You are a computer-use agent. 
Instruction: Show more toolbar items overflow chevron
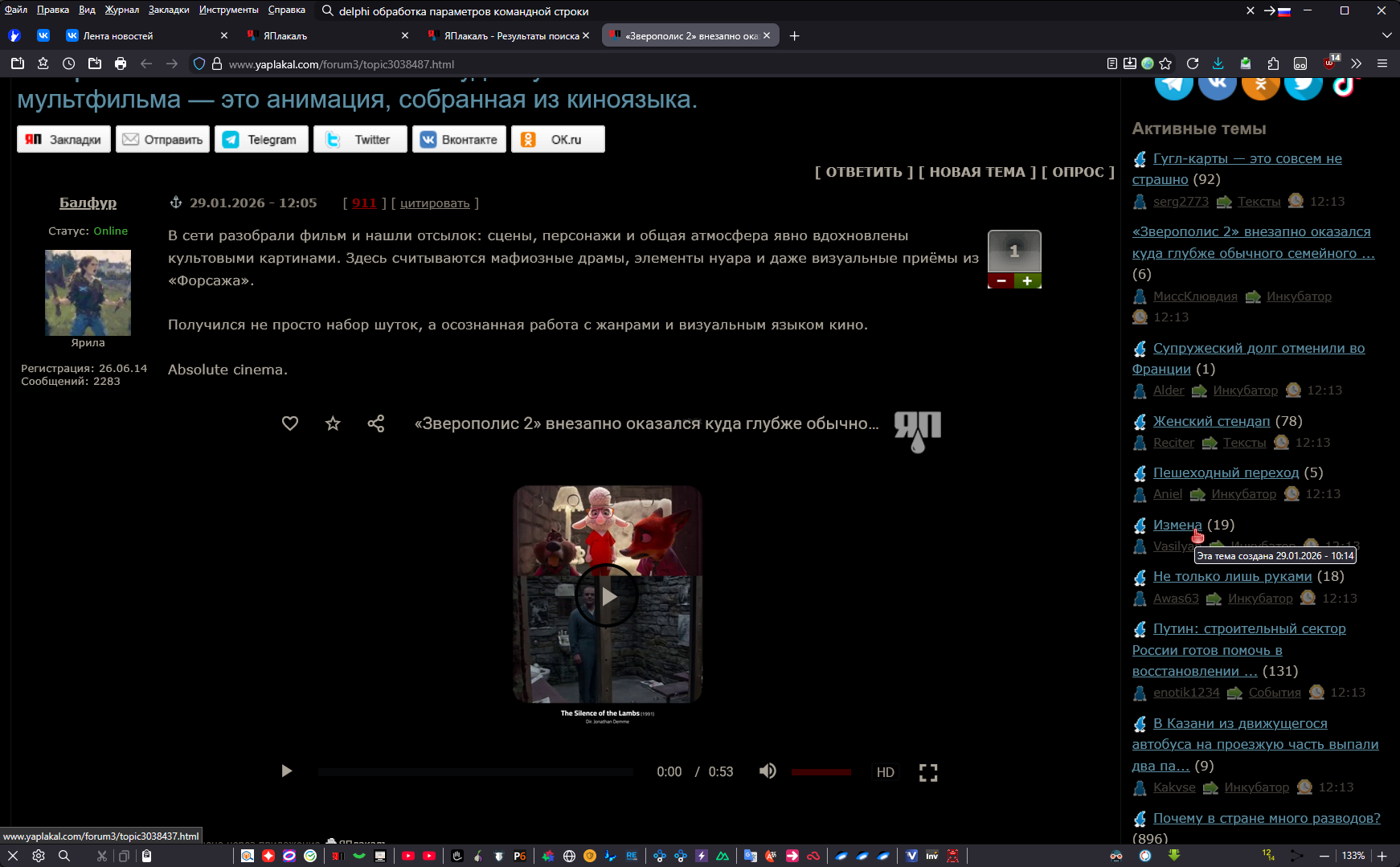1357,64
